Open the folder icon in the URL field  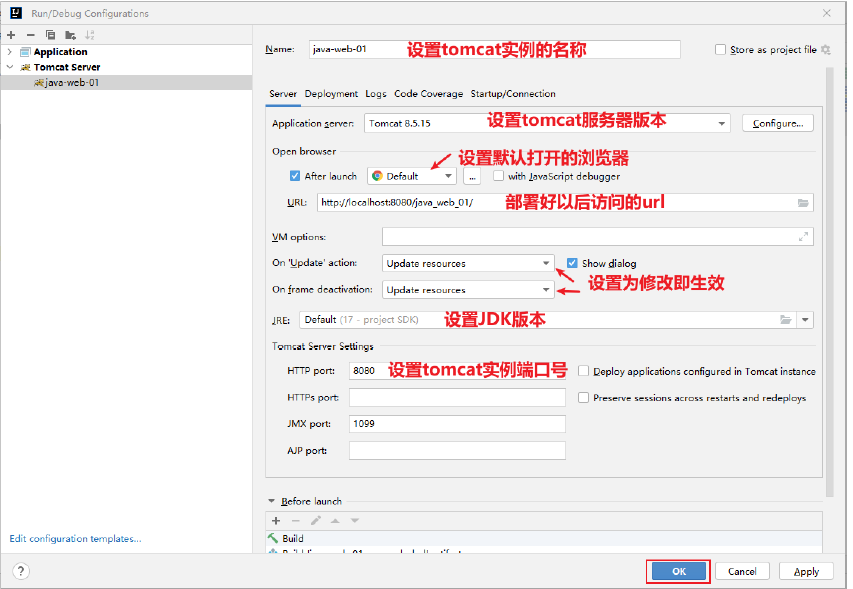pyautogui.click(x=803, y=203)
